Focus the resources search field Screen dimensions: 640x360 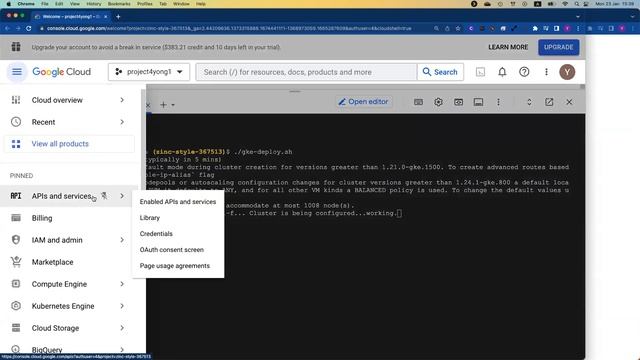306,72
